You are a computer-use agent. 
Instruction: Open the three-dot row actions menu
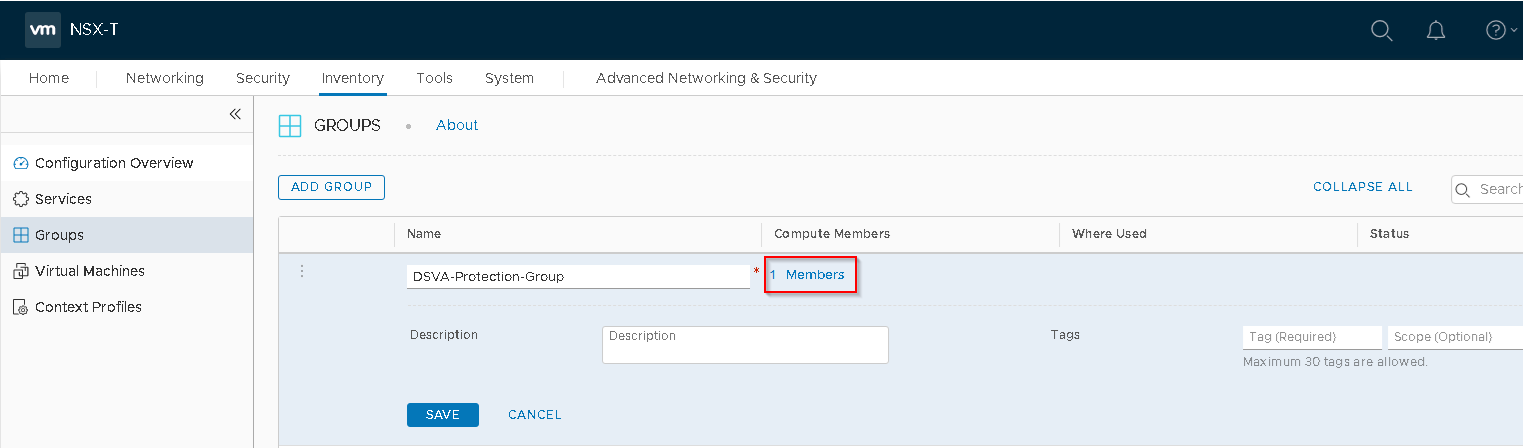pos(302,271)
